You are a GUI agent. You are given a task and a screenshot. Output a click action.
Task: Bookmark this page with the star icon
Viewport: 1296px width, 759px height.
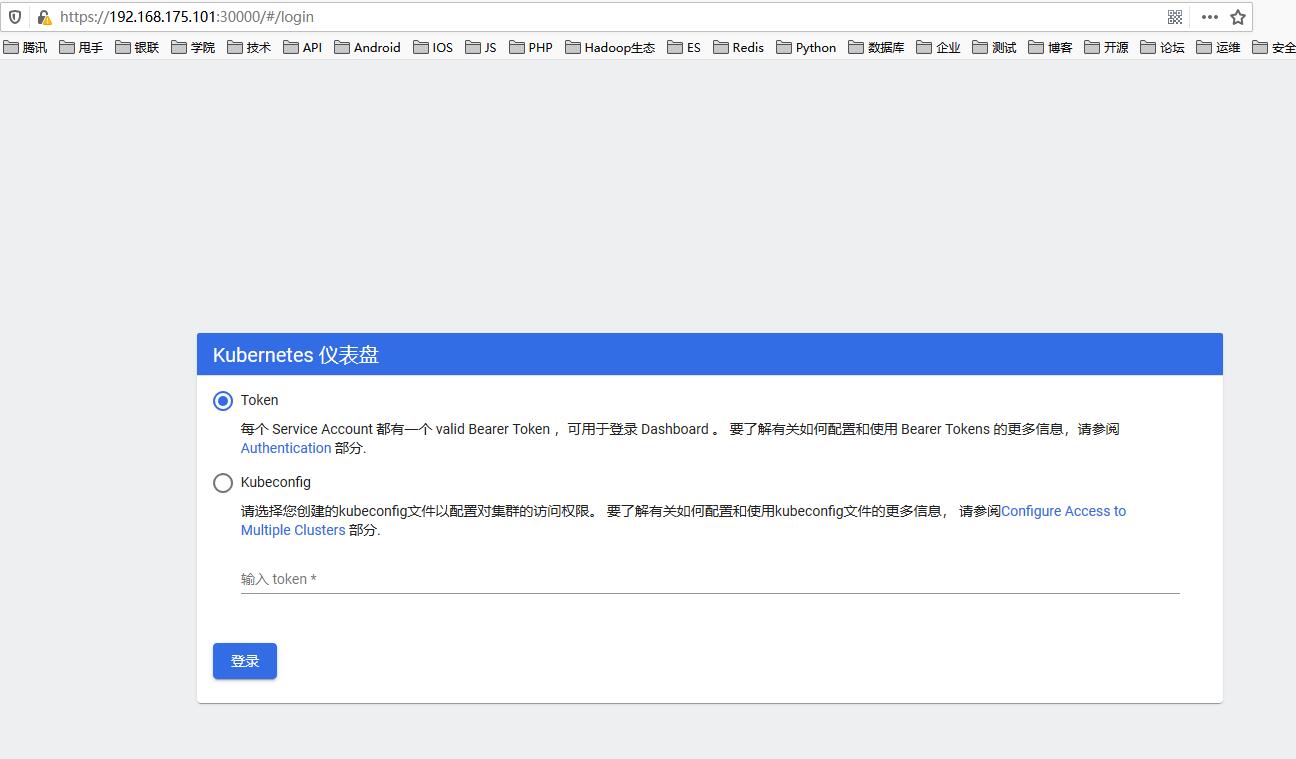click(1238, 17)
